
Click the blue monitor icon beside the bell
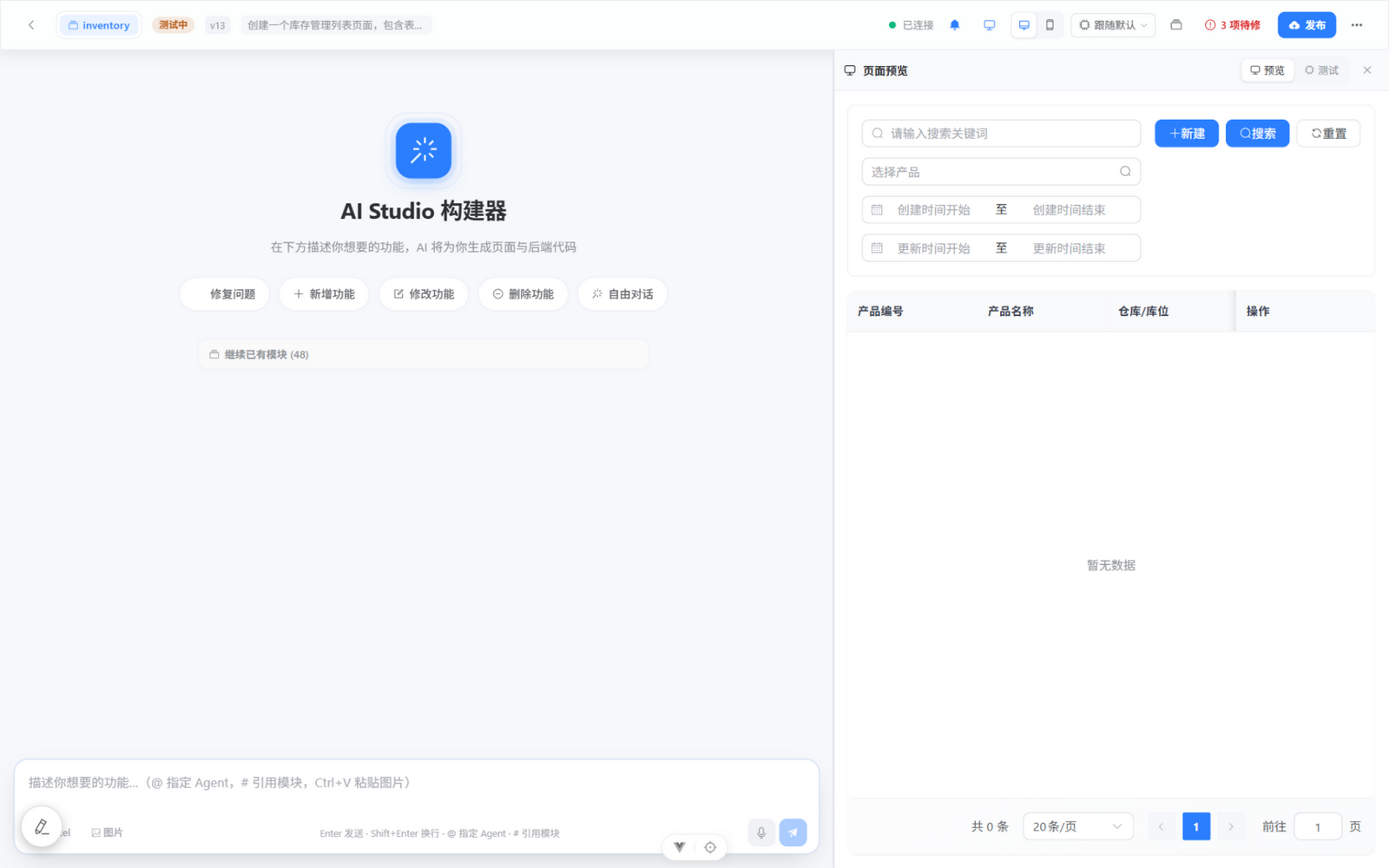coord(989,25)
